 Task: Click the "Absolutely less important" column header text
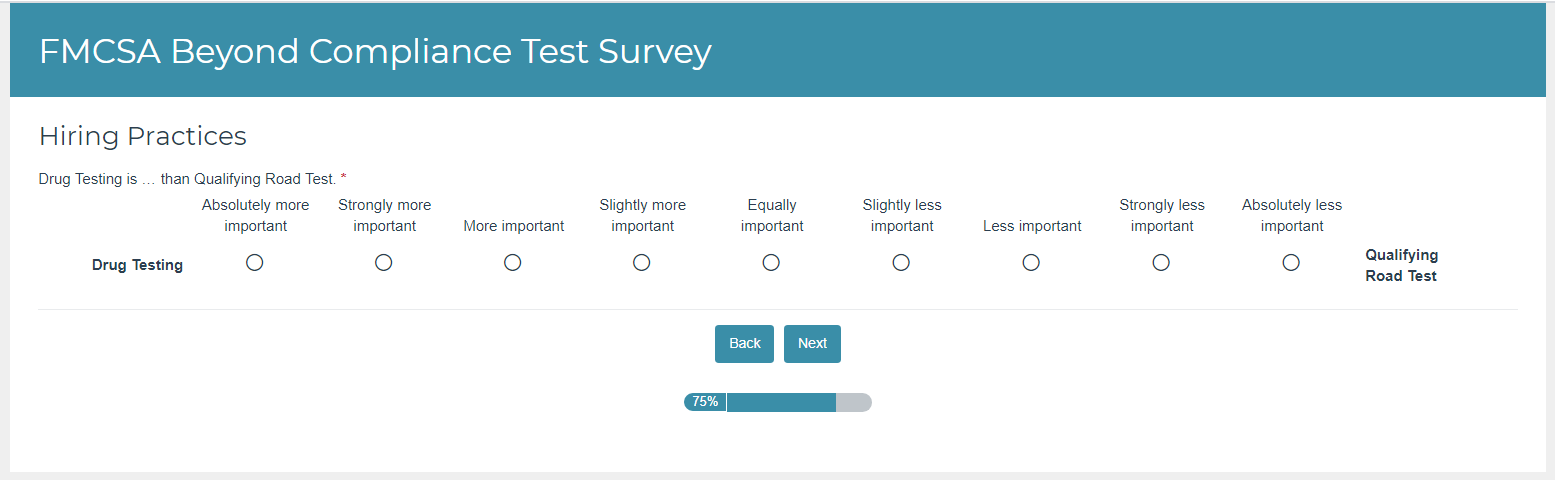(1291, 215)
